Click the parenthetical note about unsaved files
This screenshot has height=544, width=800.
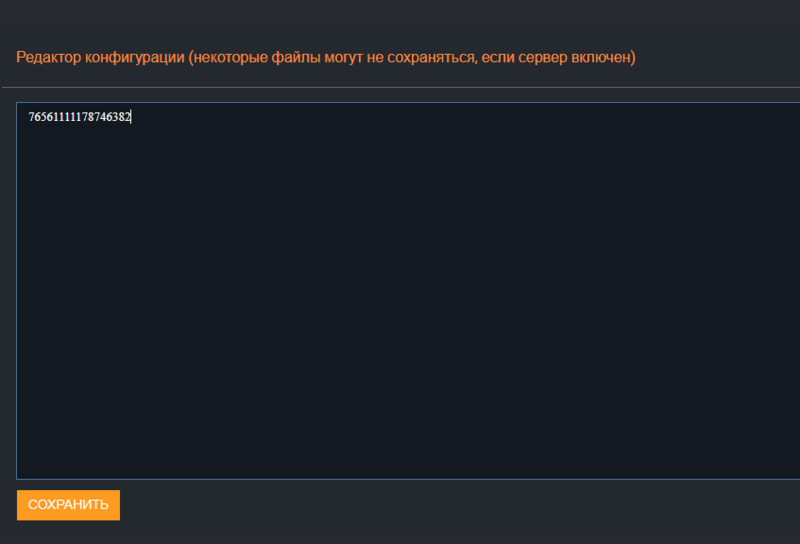(x=412, y=57)
